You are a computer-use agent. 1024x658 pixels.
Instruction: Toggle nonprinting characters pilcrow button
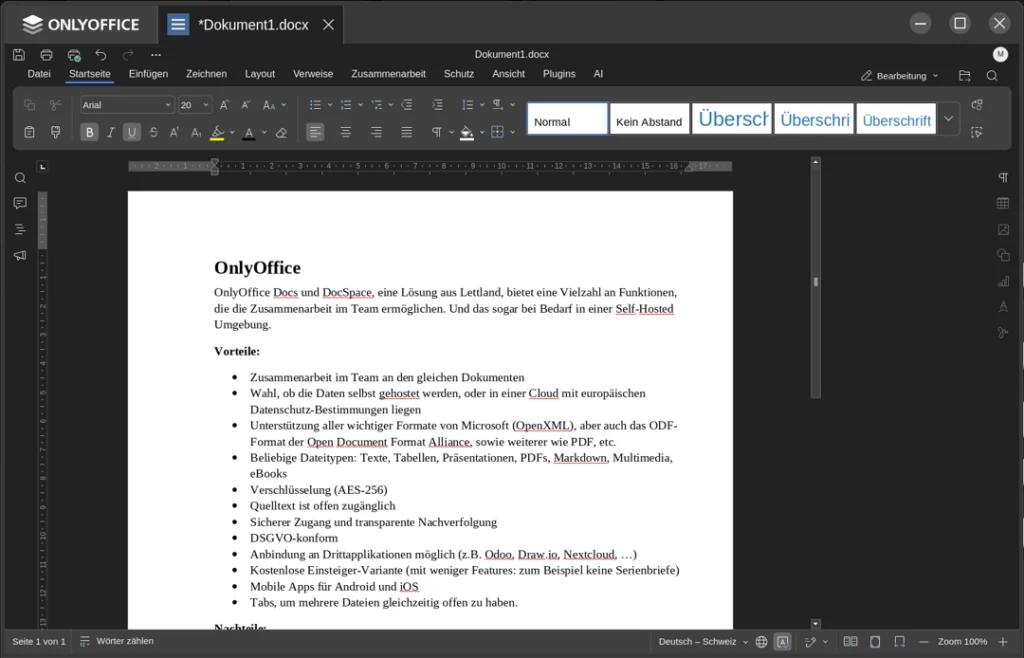click(436, 133)
